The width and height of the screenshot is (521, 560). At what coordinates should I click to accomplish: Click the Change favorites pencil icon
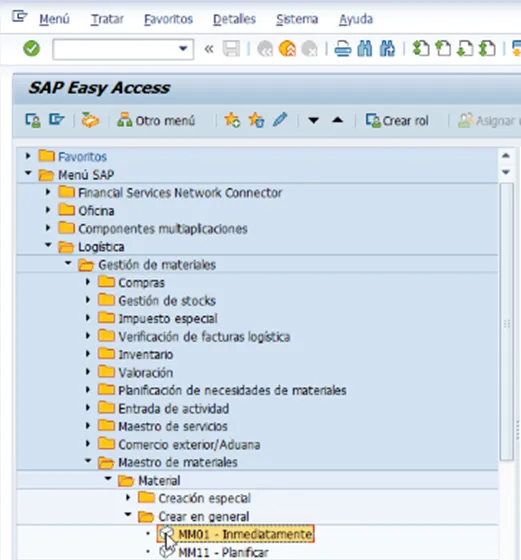[x=280, y=120]
